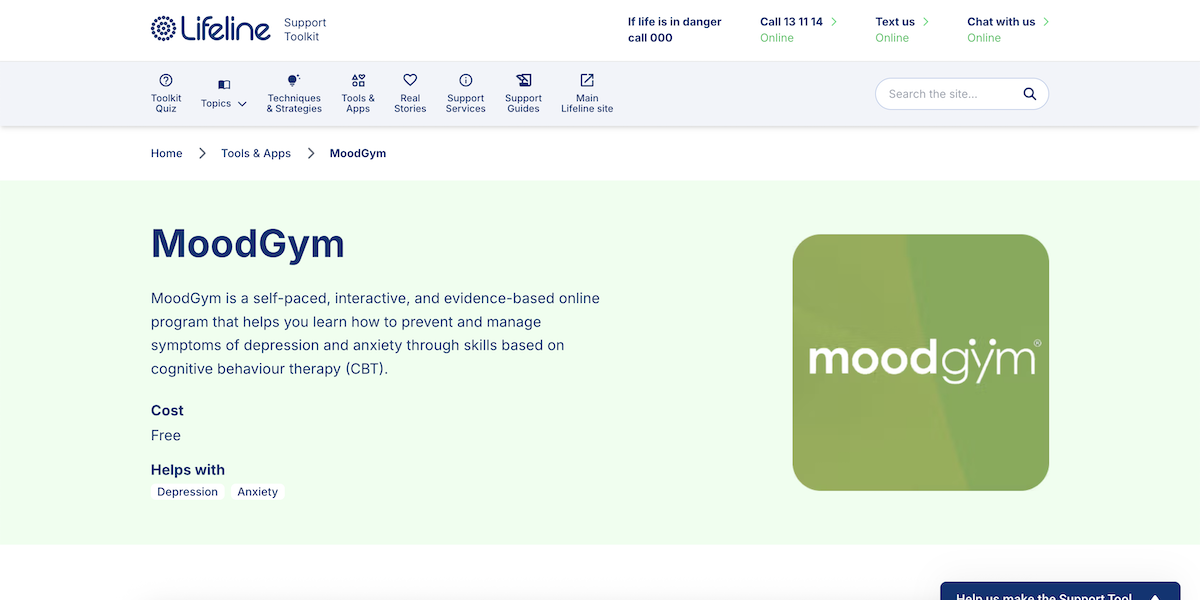Click the search magnifying glass icon
The width and height of the screenshot is (1200, 600).
pos(1030,93)
